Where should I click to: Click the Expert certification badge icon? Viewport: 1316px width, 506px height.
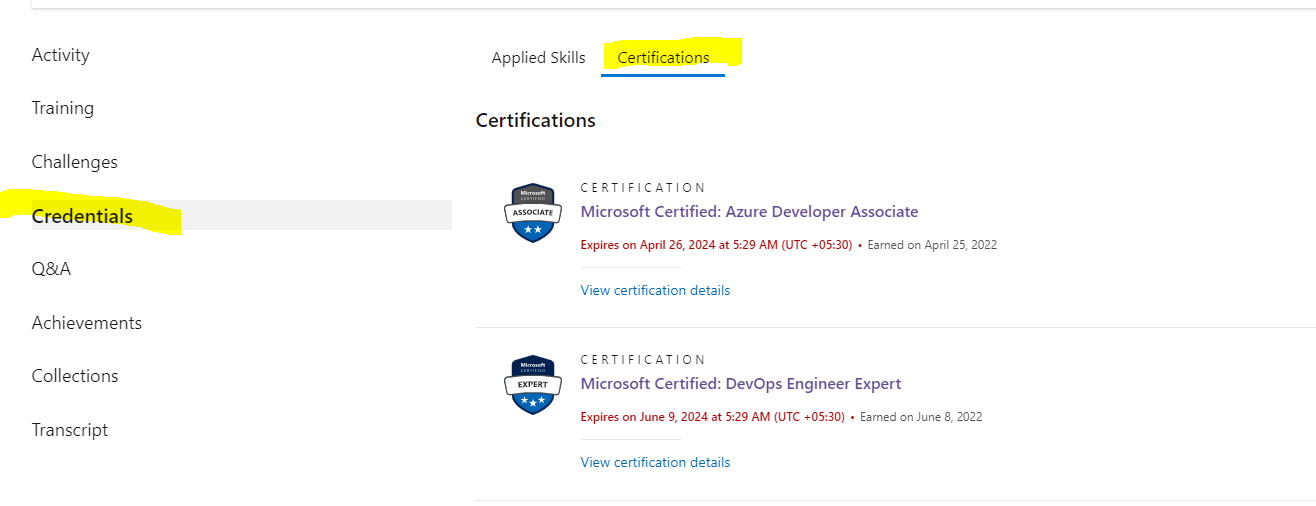click(533, 385)
